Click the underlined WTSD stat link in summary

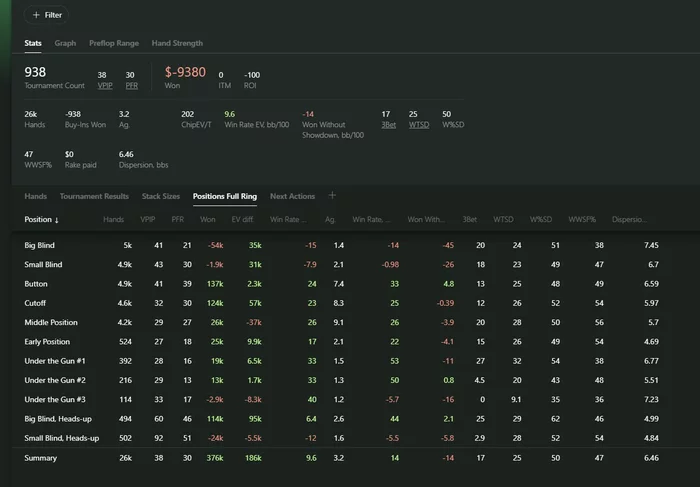tap(418, 125)
